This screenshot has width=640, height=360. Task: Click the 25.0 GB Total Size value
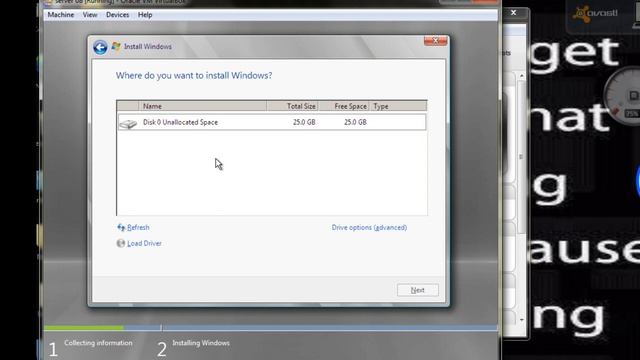(x=304, y=122)
